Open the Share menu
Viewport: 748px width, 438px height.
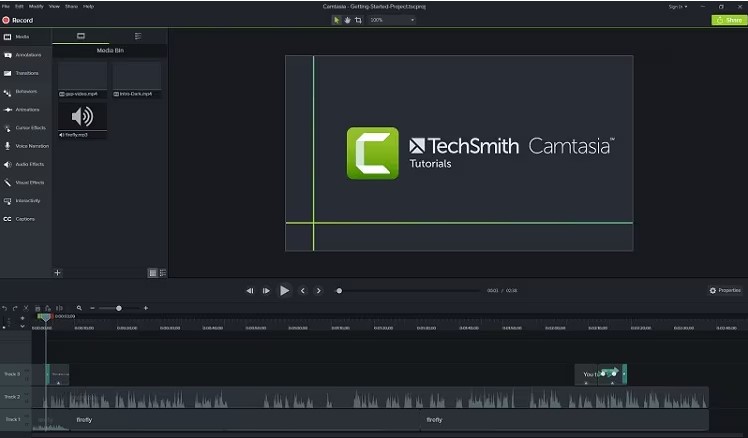(x=72, y=7)
